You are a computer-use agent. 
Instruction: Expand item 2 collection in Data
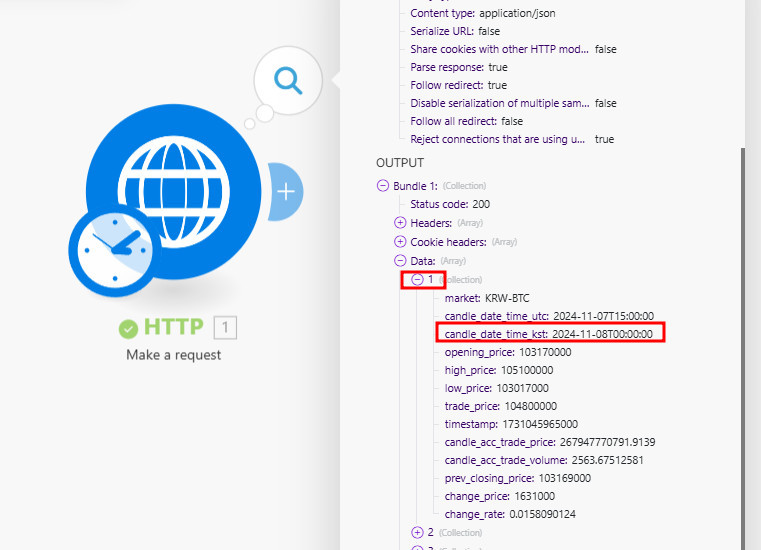point(418,532)
